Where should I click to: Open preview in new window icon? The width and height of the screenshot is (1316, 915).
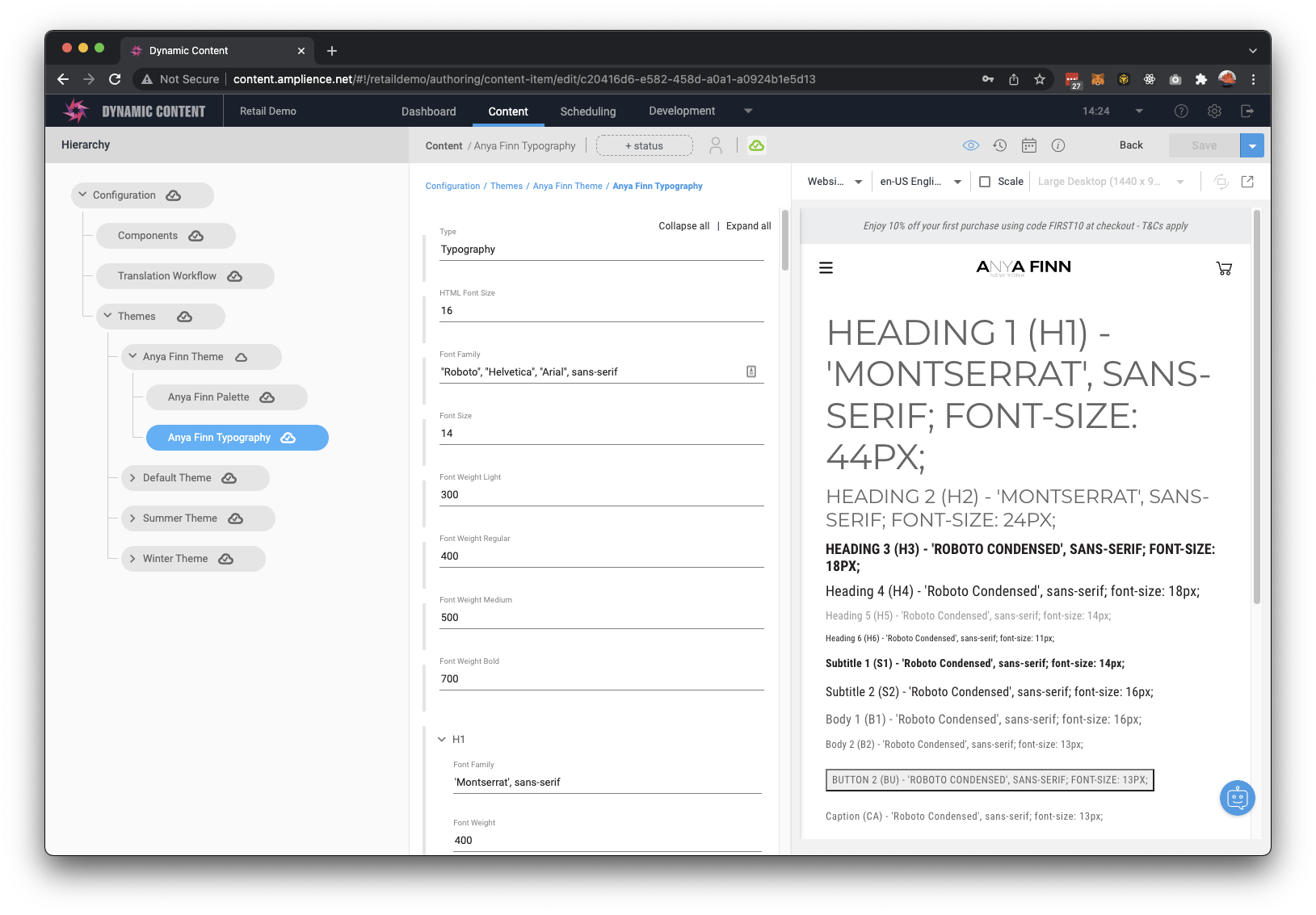point(1247,182)
